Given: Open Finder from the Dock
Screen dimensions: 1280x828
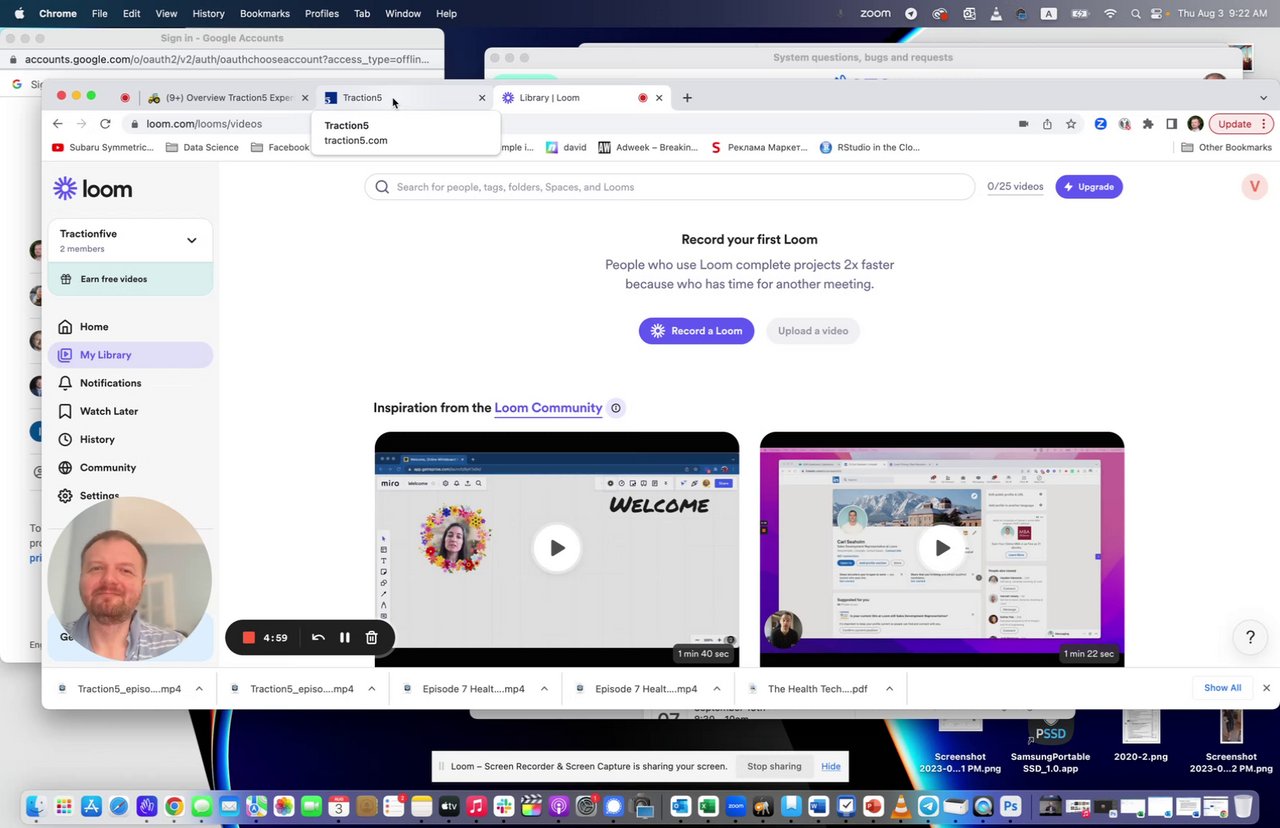Looking at the screenshot, I should point(37,806).
